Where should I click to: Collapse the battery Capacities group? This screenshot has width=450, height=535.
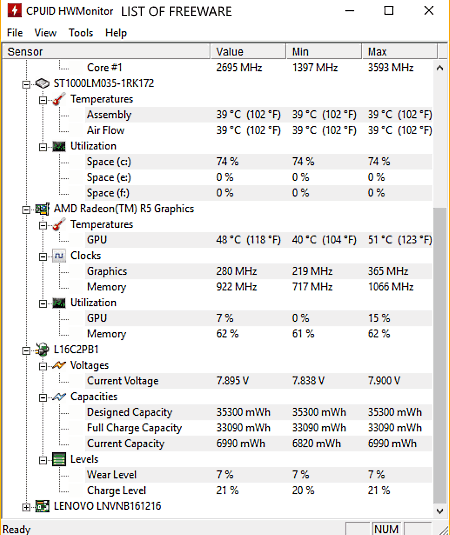(x=43, y=398)
